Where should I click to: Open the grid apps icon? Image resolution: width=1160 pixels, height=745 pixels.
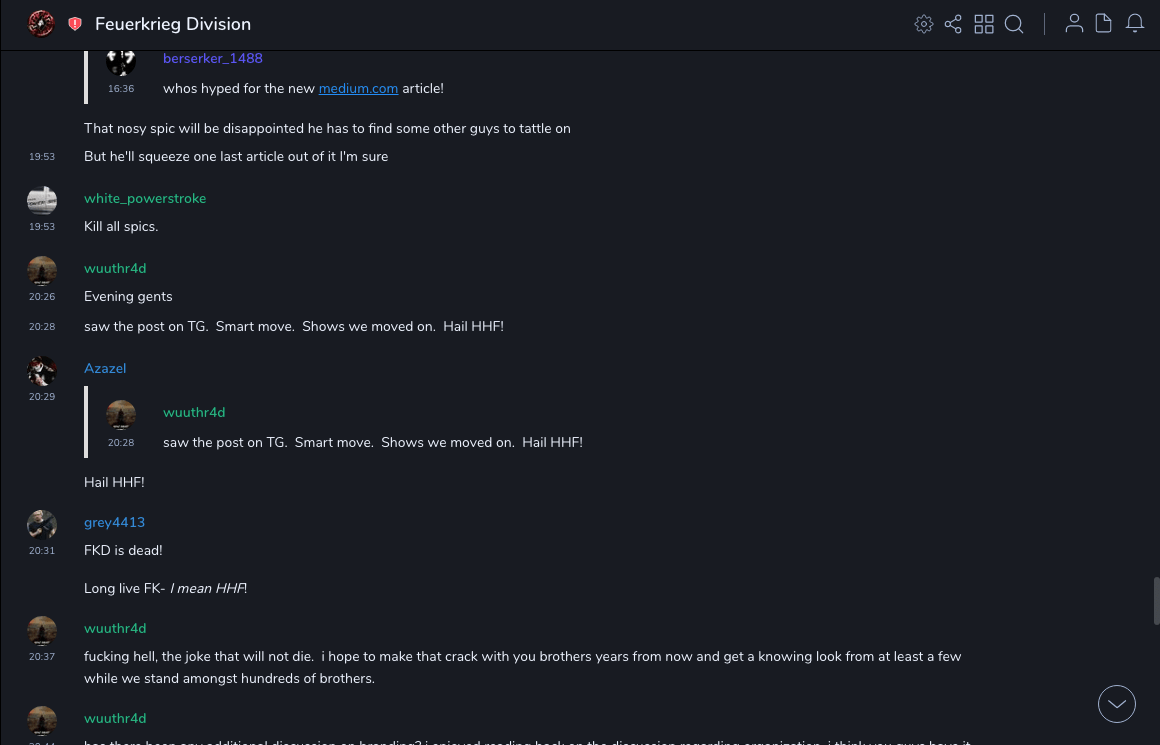984,24
